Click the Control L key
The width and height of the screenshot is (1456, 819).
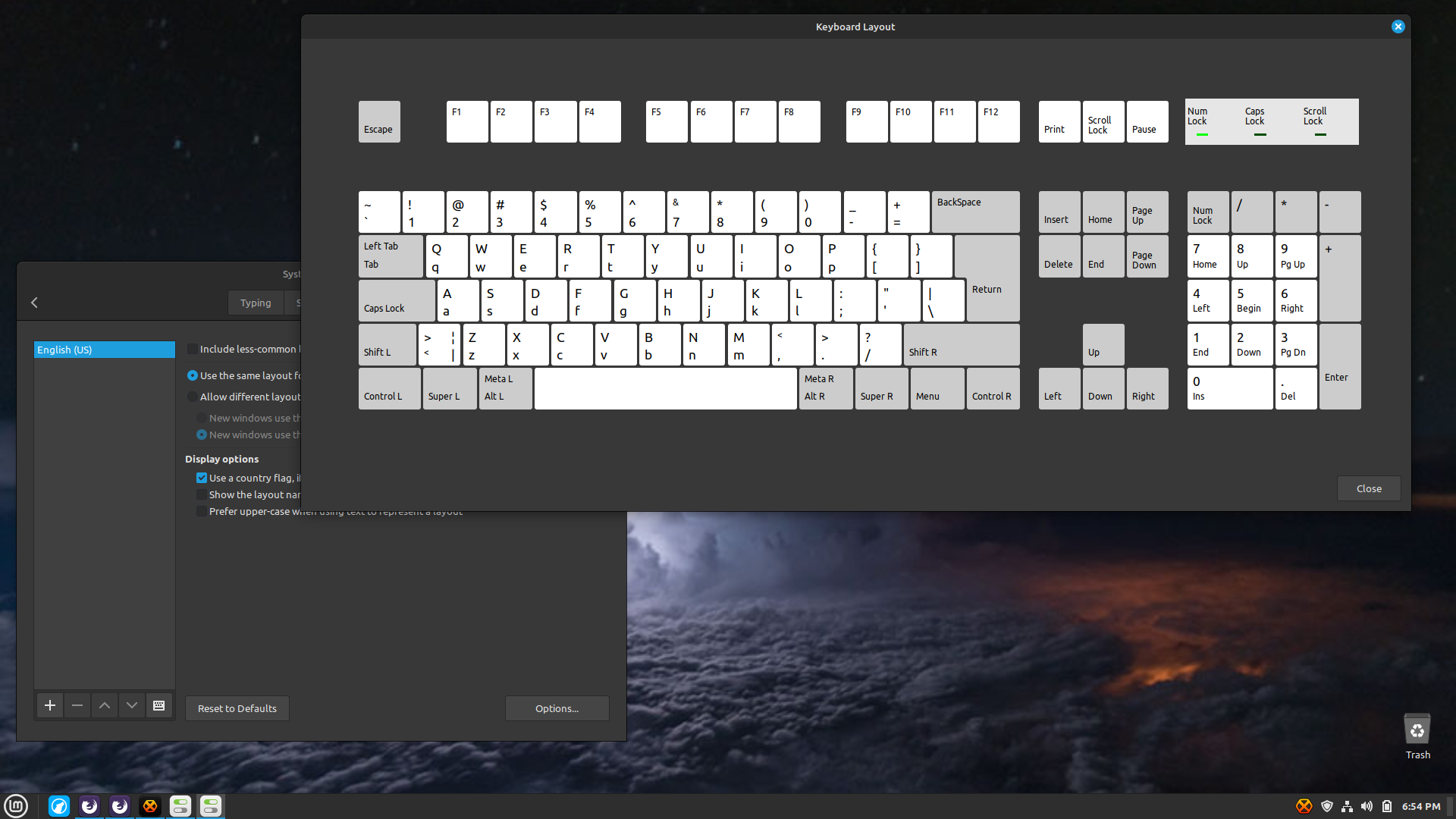[390, 388]
